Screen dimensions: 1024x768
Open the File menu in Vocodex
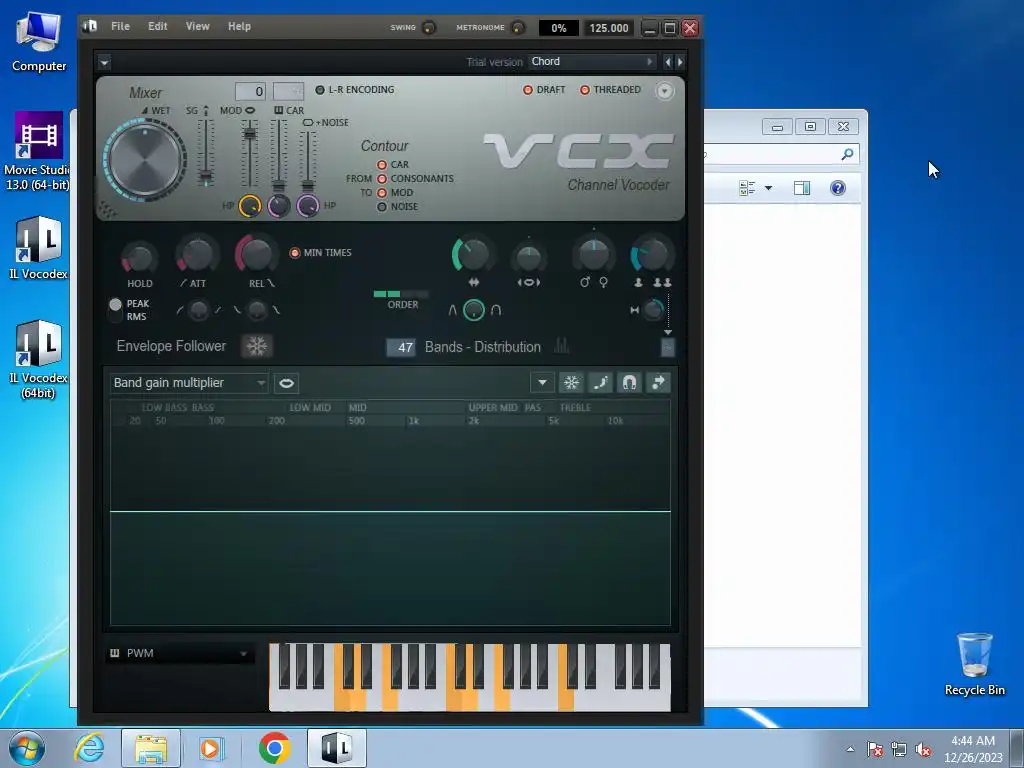[x=120, y=26]
